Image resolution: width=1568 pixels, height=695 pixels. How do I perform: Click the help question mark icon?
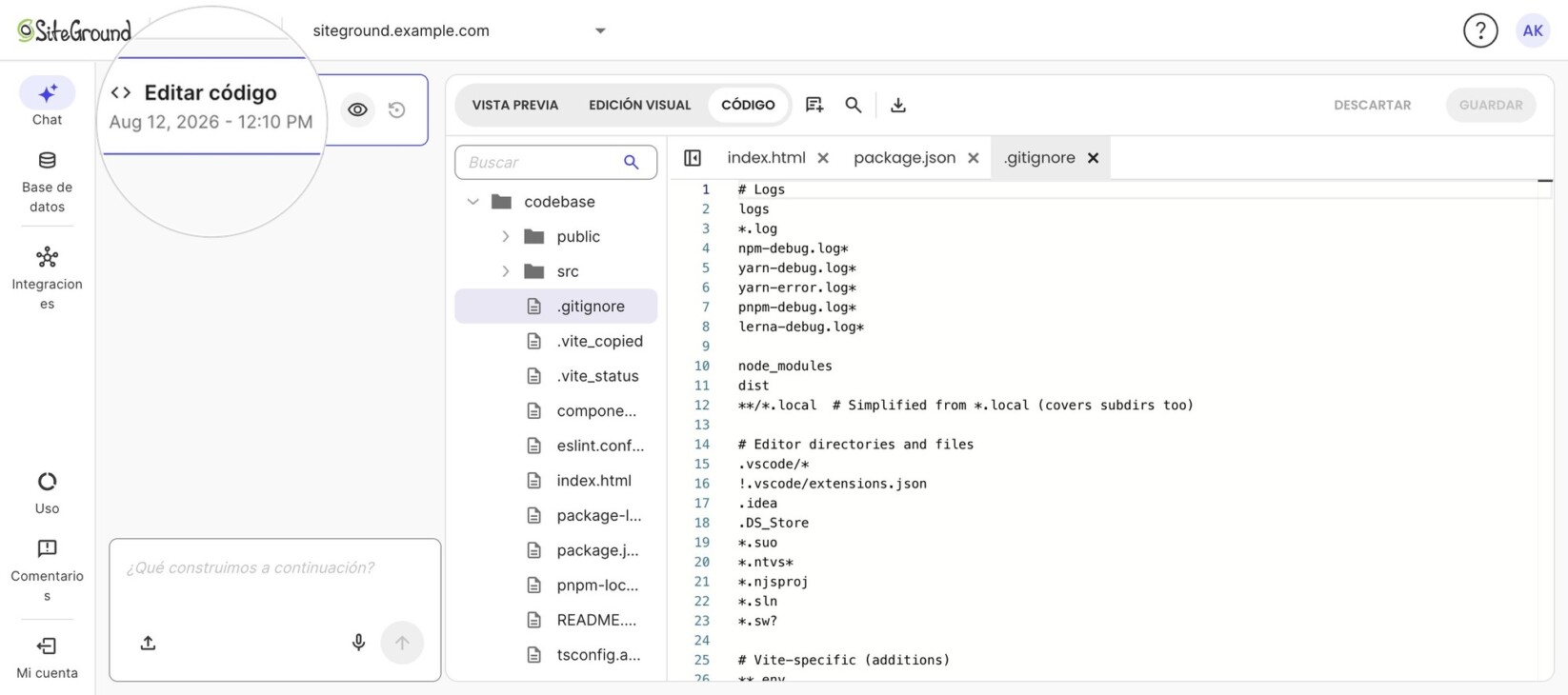(1480, 30)
